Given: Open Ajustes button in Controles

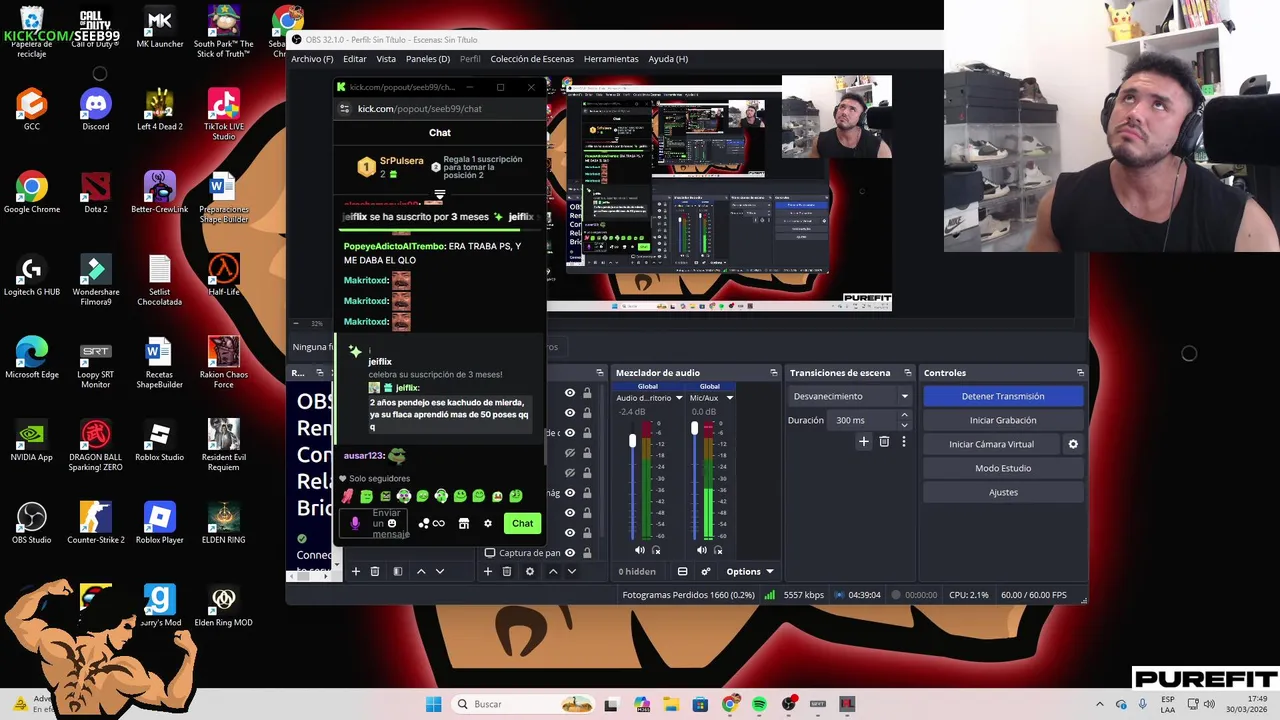Looking at the screenshot, I should (x=1003, y=492).
